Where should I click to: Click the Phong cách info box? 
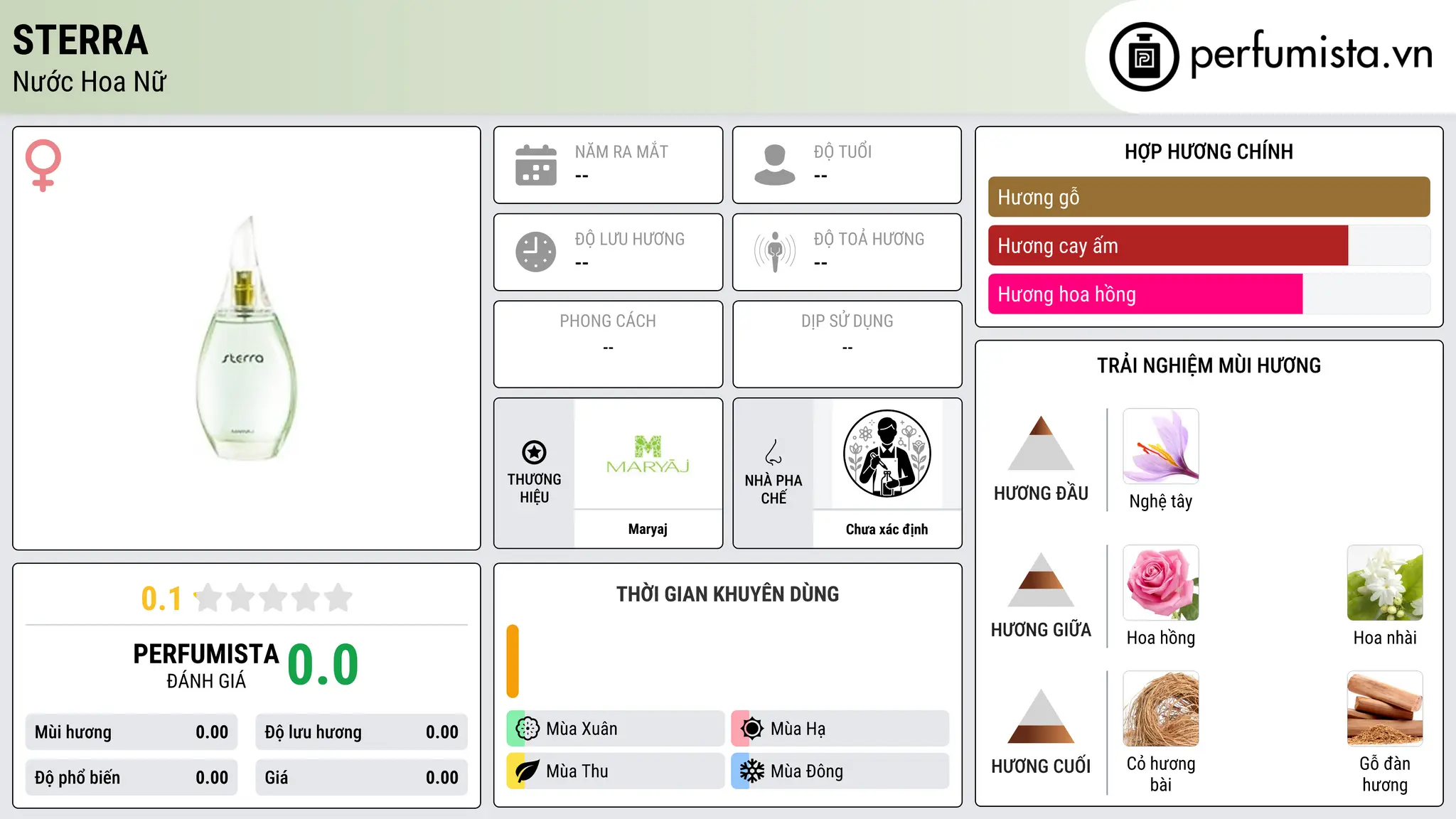pyautogui.click(x=608, y=344)
